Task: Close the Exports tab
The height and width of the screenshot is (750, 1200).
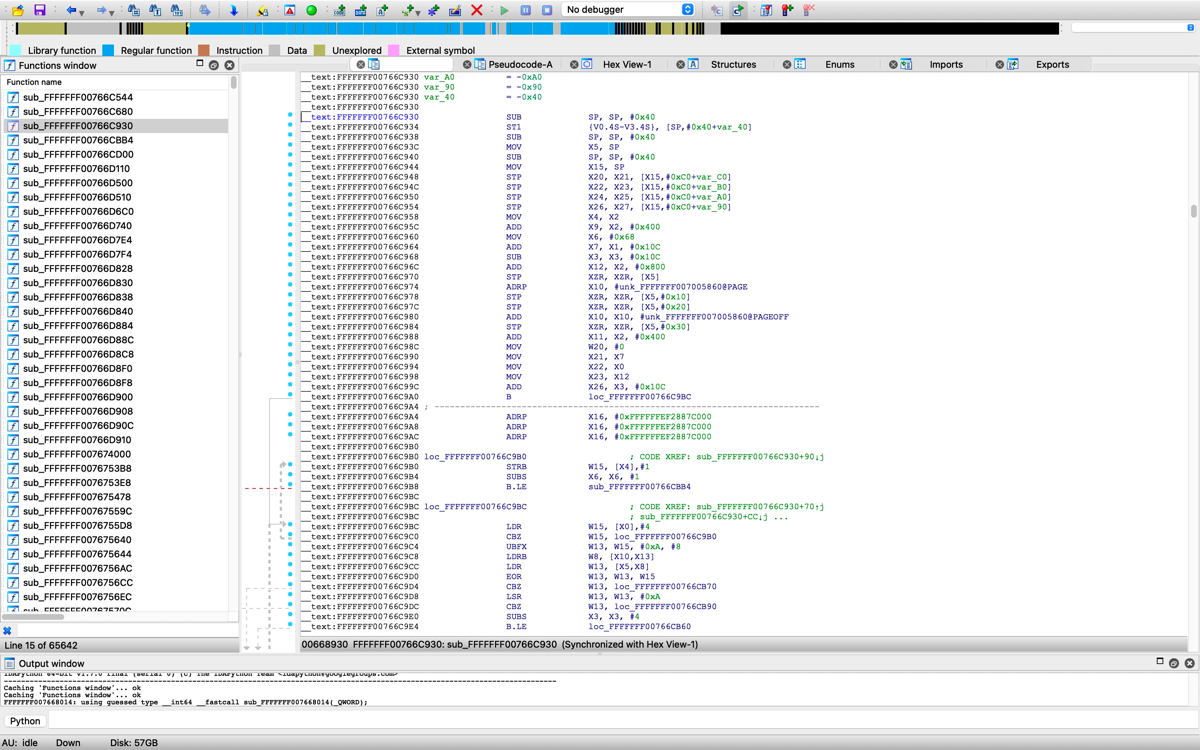Action: [999, 64]
